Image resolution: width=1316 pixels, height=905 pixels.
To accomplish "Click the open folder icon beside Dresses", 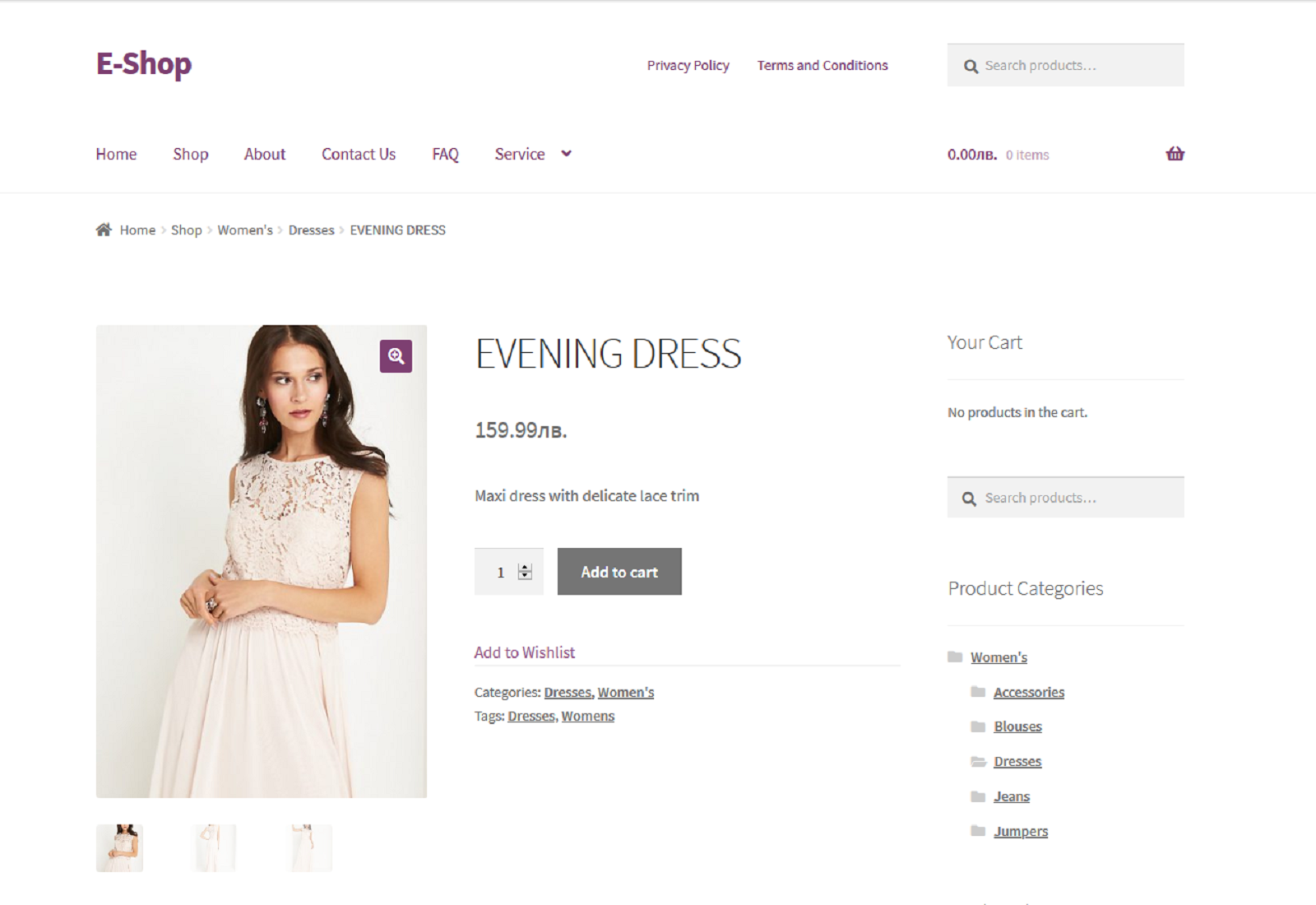I will (978, 762).
